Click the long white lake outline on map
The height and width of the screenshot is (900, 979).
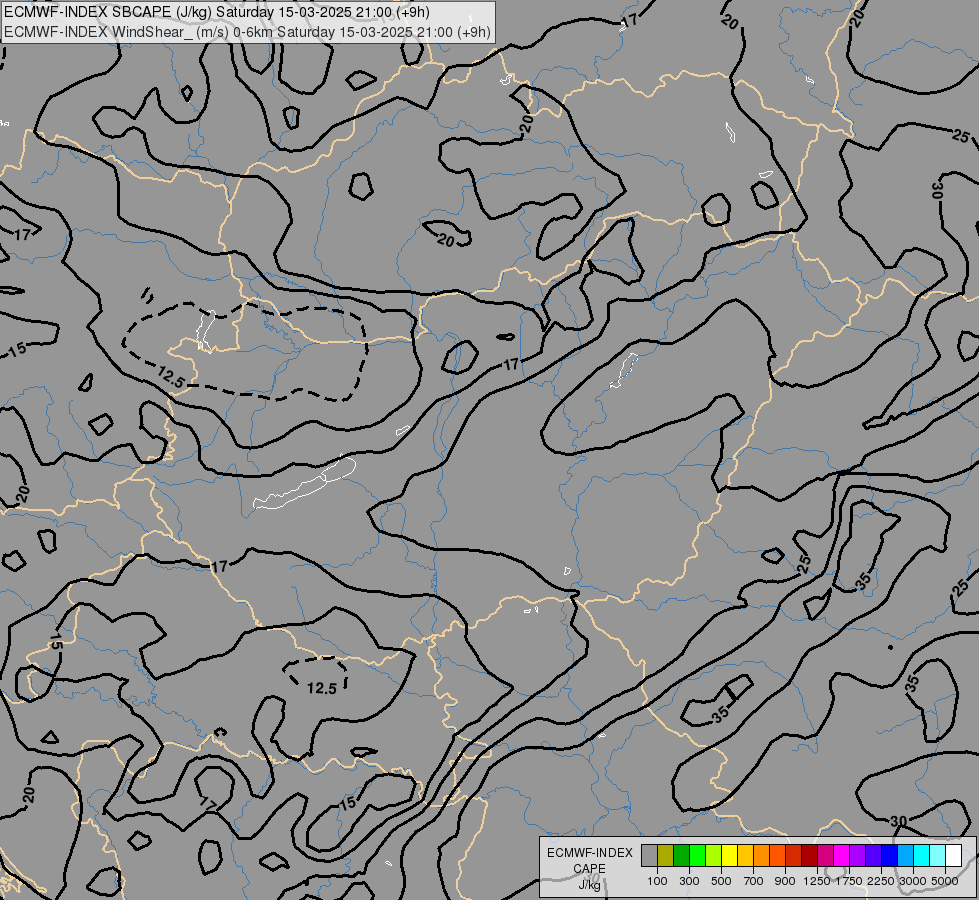(305, 484)
